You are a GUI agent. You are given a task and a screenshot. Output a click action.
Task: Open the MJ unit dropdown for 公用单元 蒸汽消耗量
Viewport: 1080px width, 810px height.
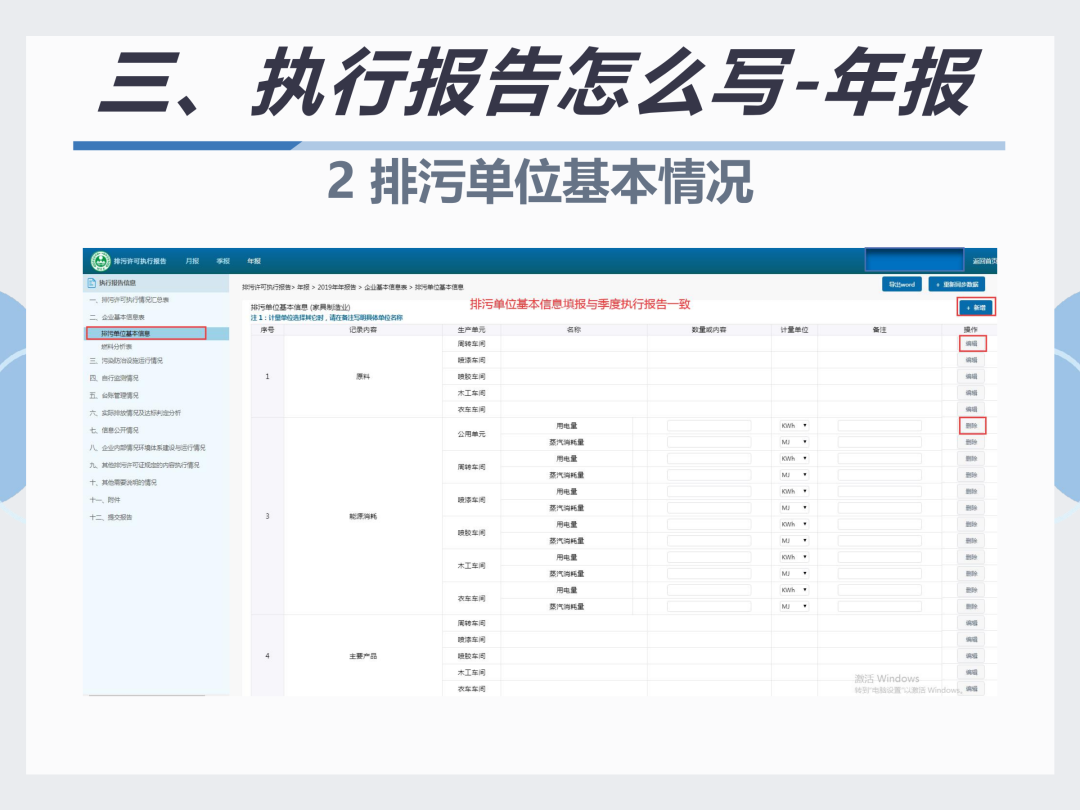tap(794, 442)
